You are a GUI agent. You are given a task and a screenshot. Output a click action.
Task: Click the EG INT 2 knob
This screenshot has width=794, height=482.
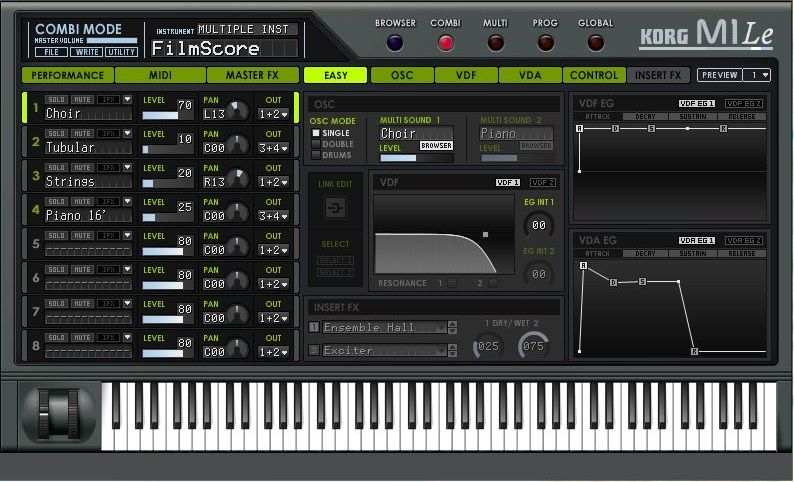pyautogui.click(x=538, y=274)
